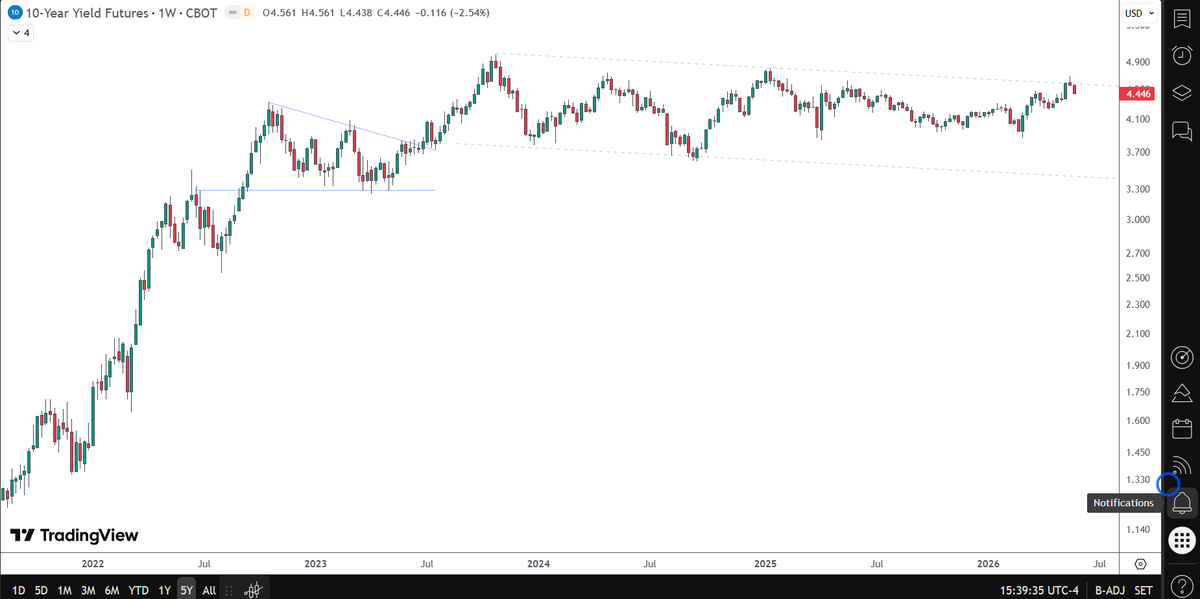The height and width of the screenshot is (599, 1200).
Task: Grab the range toolbar drag handle
Action: (x=229, y=589)
